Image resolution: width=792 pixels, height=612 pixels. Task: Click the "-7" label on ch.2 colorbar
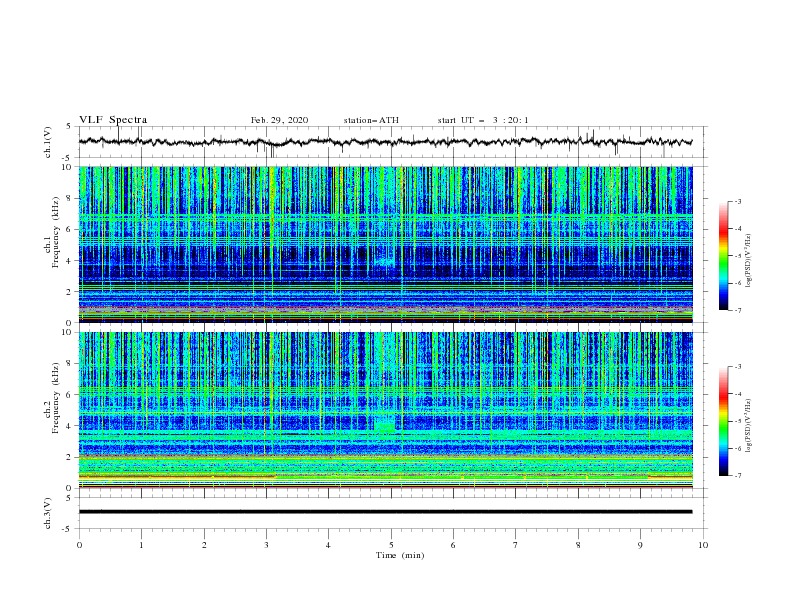pos(737,476)
